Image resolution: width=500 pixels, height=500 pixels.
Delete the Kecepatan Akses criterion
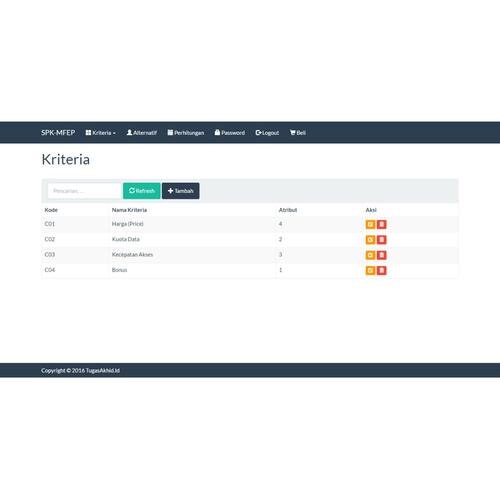point(382,255)
